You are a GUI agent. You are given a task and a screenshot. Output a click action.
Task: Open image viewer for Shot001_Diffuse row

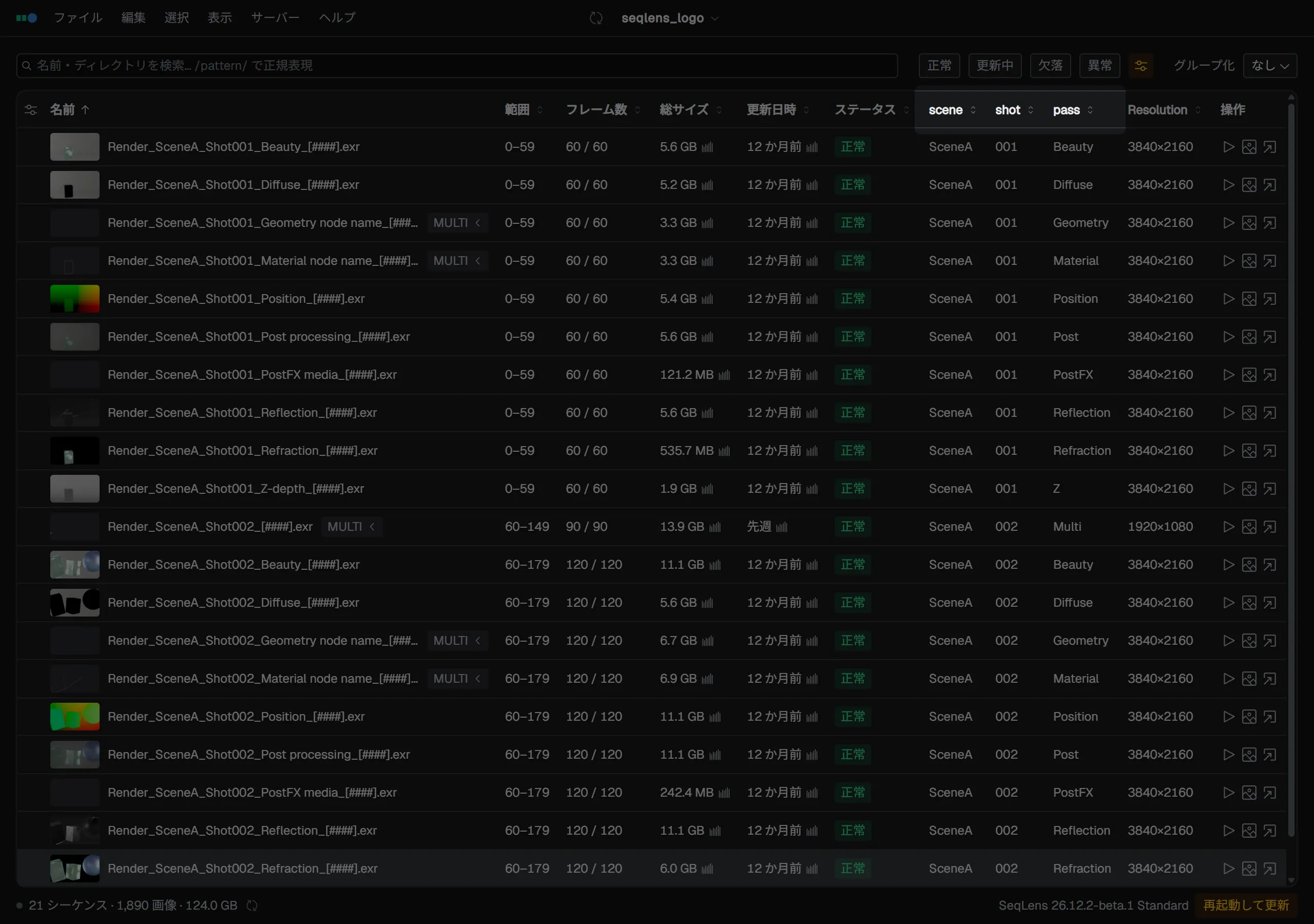[1249, 185]
